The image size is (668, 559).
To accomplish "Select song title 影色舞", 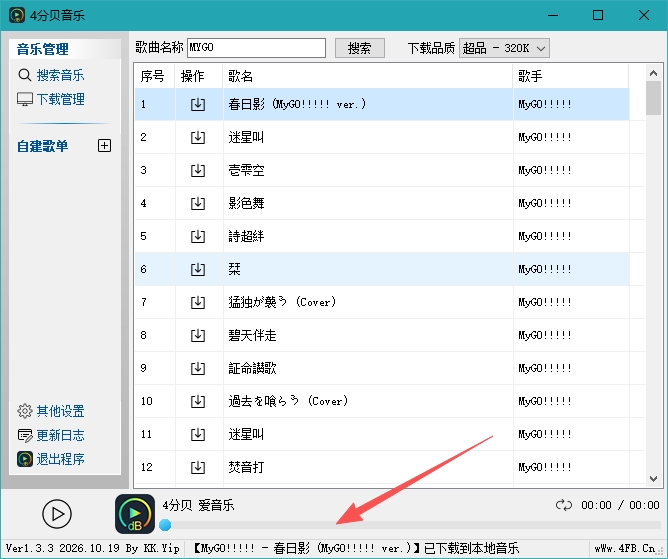I will tap(246, 203).
